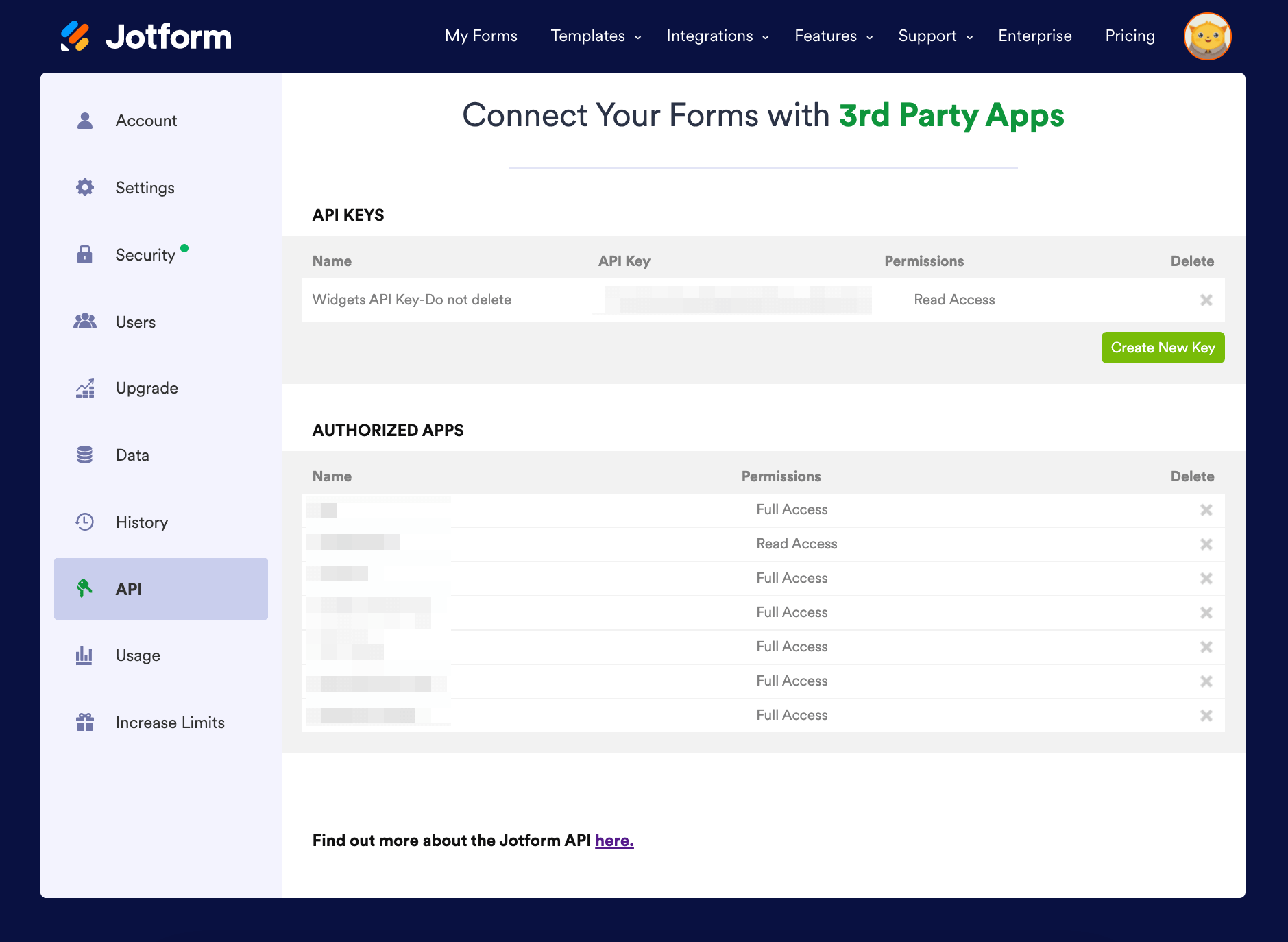Open History using the clock icon

pos(85,522)
